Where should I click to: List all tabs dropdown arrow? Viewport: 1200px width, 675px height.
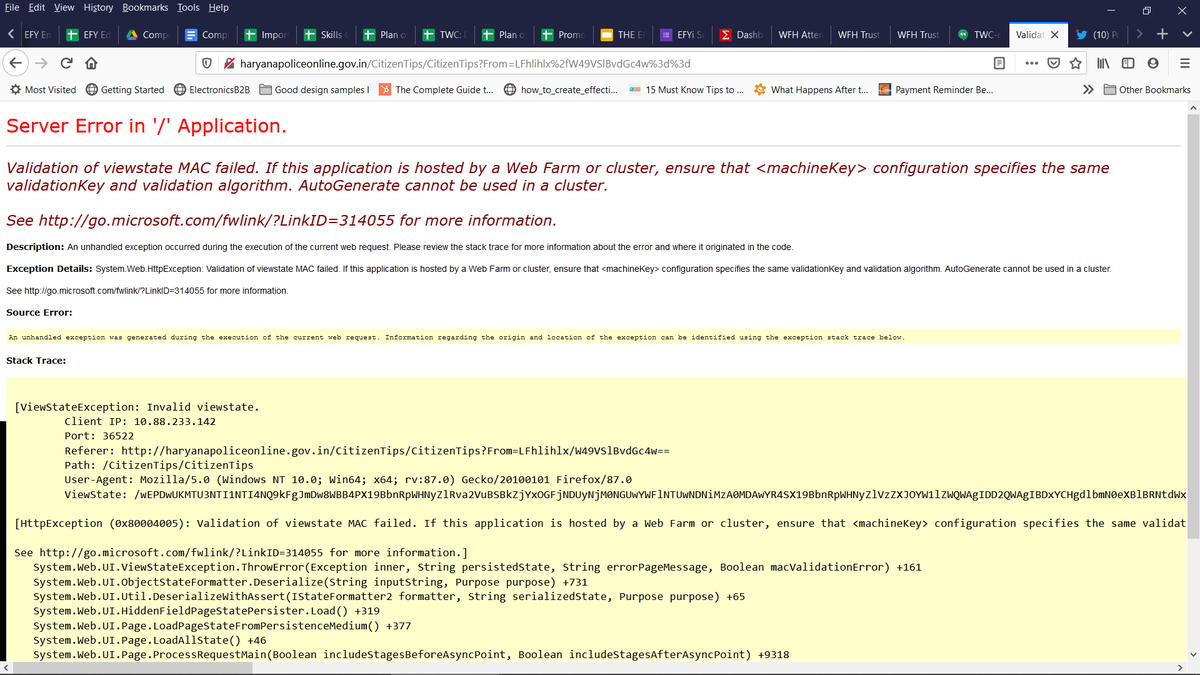click(x=1186, y=34)
